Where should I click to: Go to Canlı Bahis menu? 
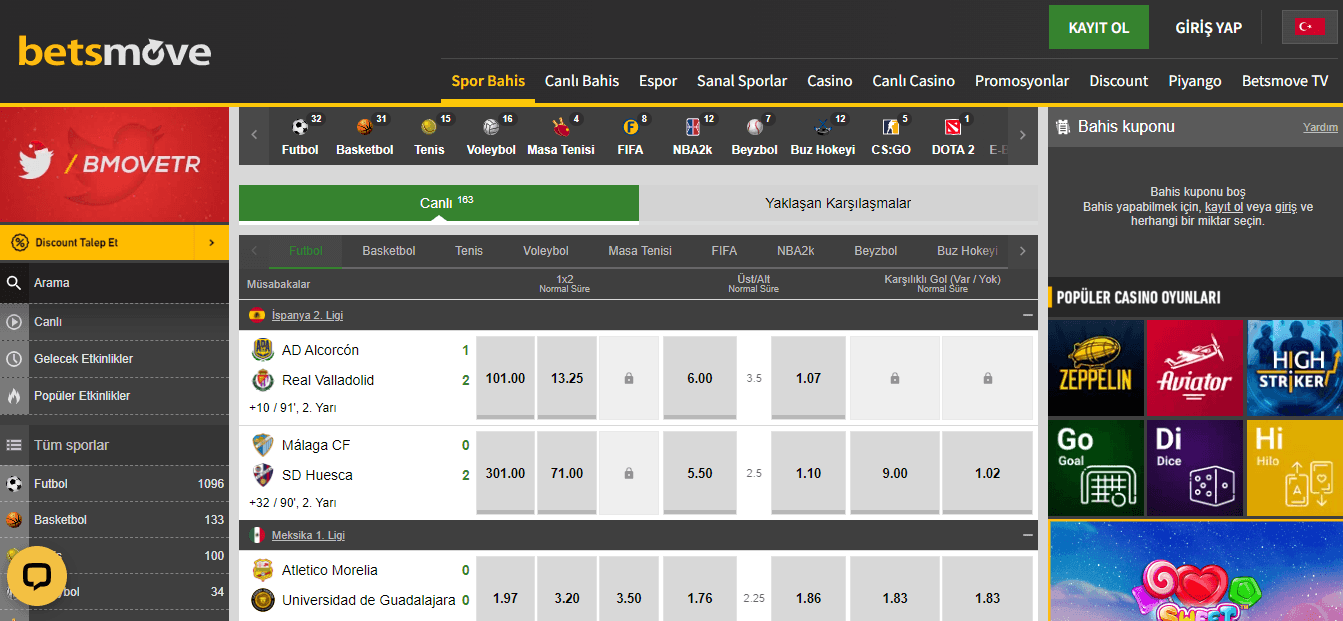point(582,81)
